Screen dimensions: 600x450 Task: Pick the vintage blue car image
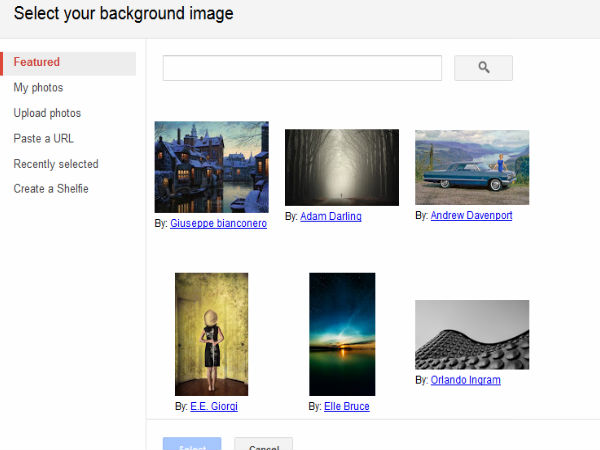pyautogui.click(x=472, y=167)
